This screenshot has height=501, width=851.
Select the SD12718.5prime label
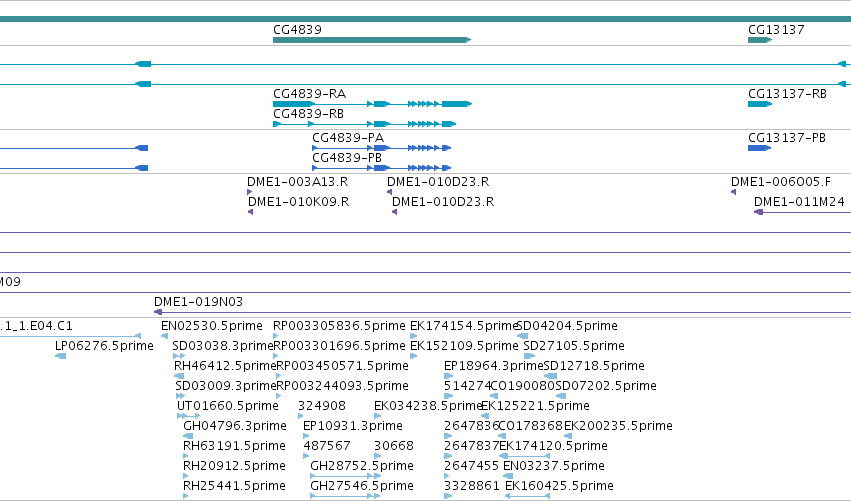(x=594, y=366)
